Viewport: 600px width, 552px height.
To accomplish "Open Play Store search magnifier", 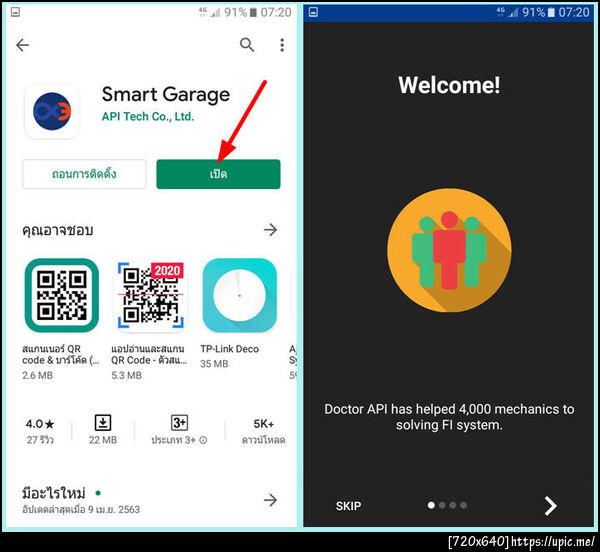I will (247, 45).
